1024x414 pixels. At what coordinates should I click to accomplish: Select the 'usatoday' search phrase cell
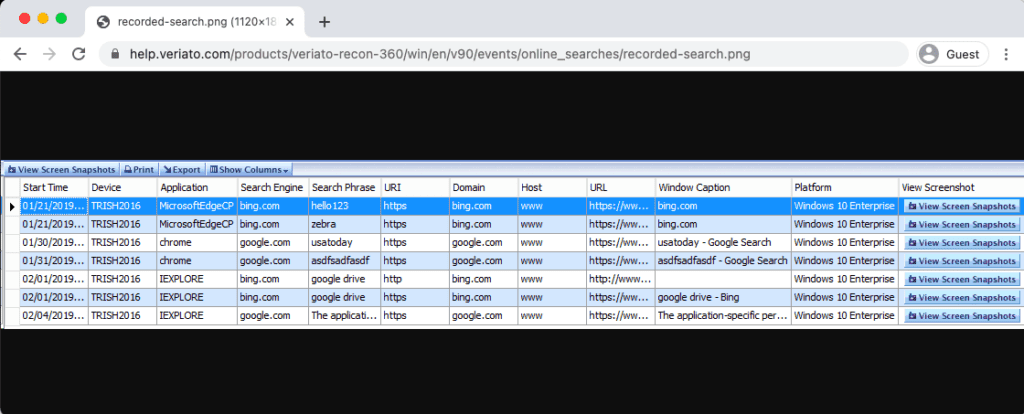click(x=345, y=243)
